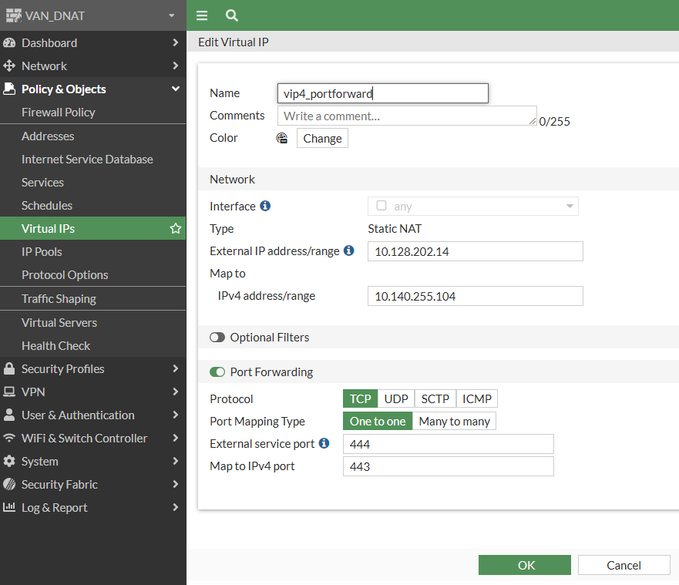
Task: Click the Cancel button
Action: 624,565
